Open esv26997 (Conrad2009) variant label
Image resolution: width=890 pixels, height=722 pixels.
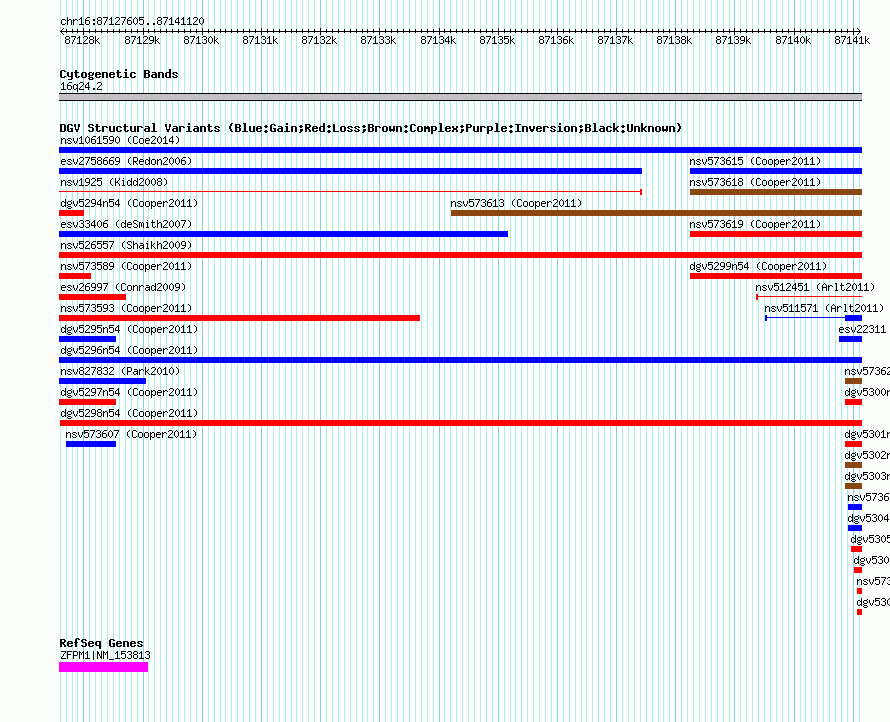coord(123,287)
